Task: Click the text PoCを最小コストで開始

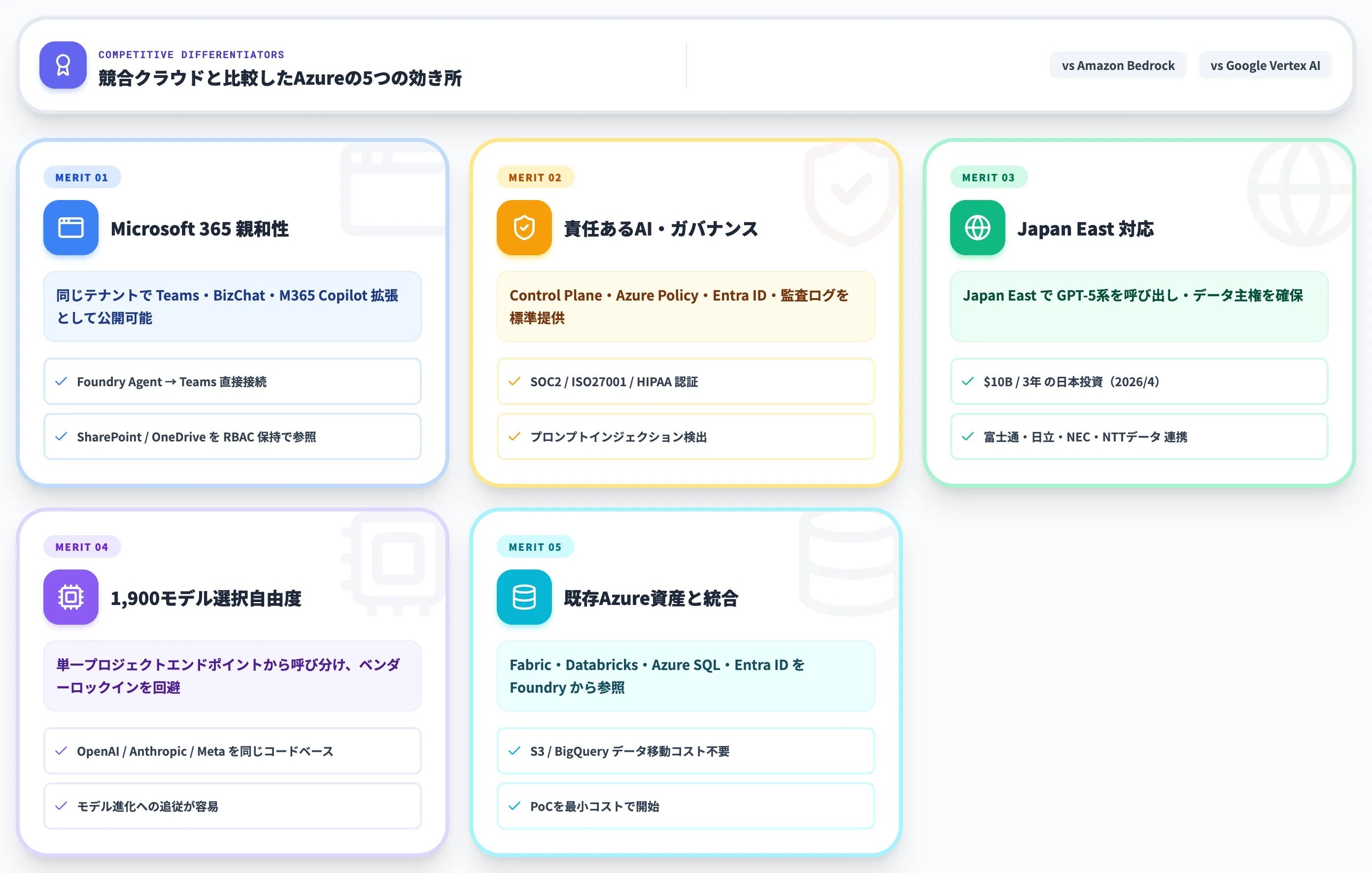Action: point(595,807)
